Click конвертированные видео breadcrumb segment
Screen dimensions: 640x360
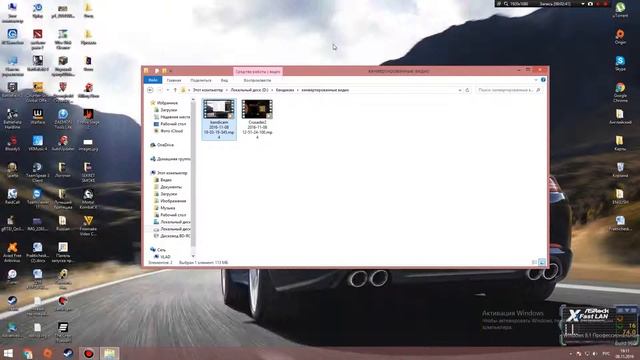pyautogui.click(x=325, y=90)
